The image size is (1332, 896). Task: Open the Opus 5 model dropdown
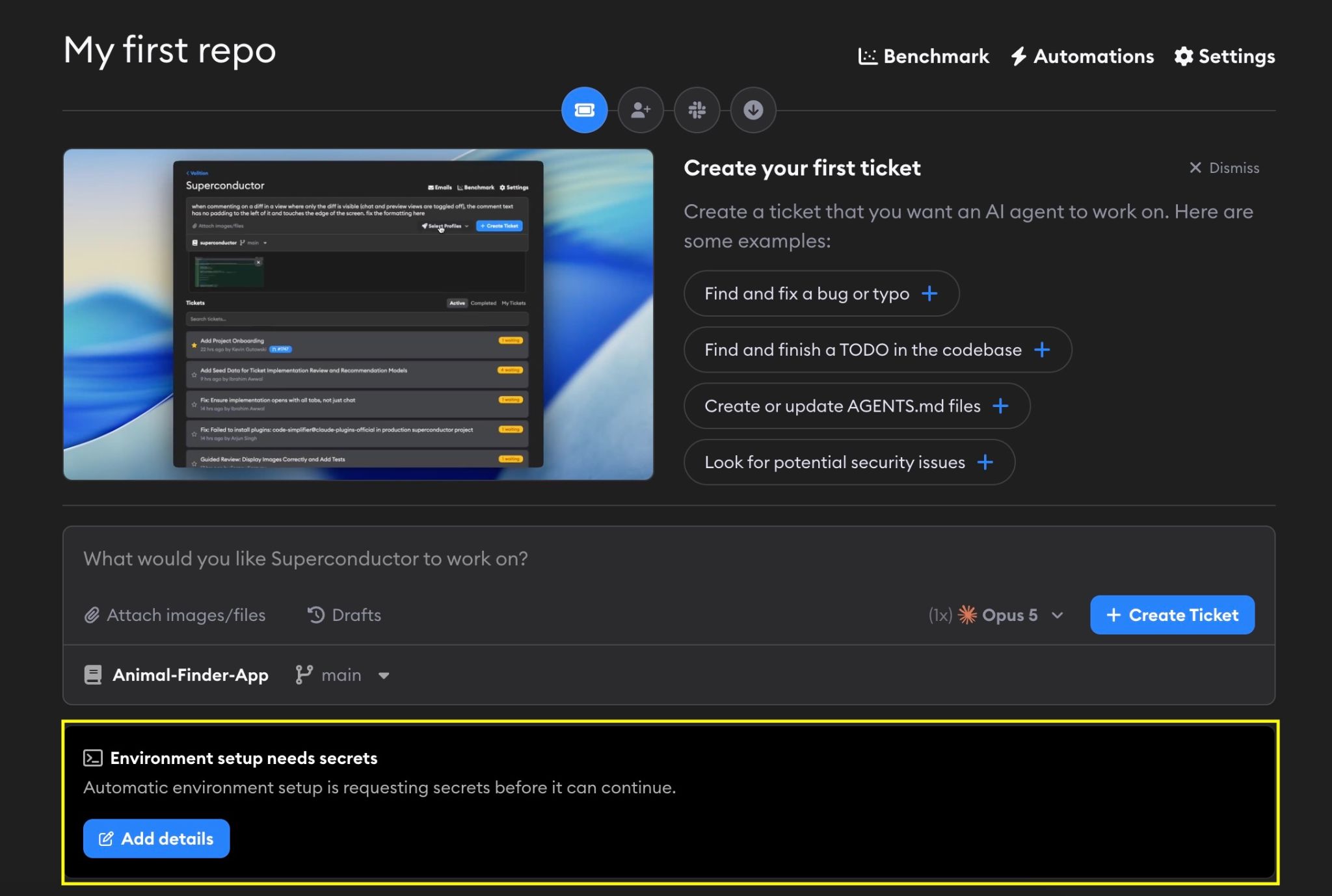pyautogui.click(x=996, y=615)
